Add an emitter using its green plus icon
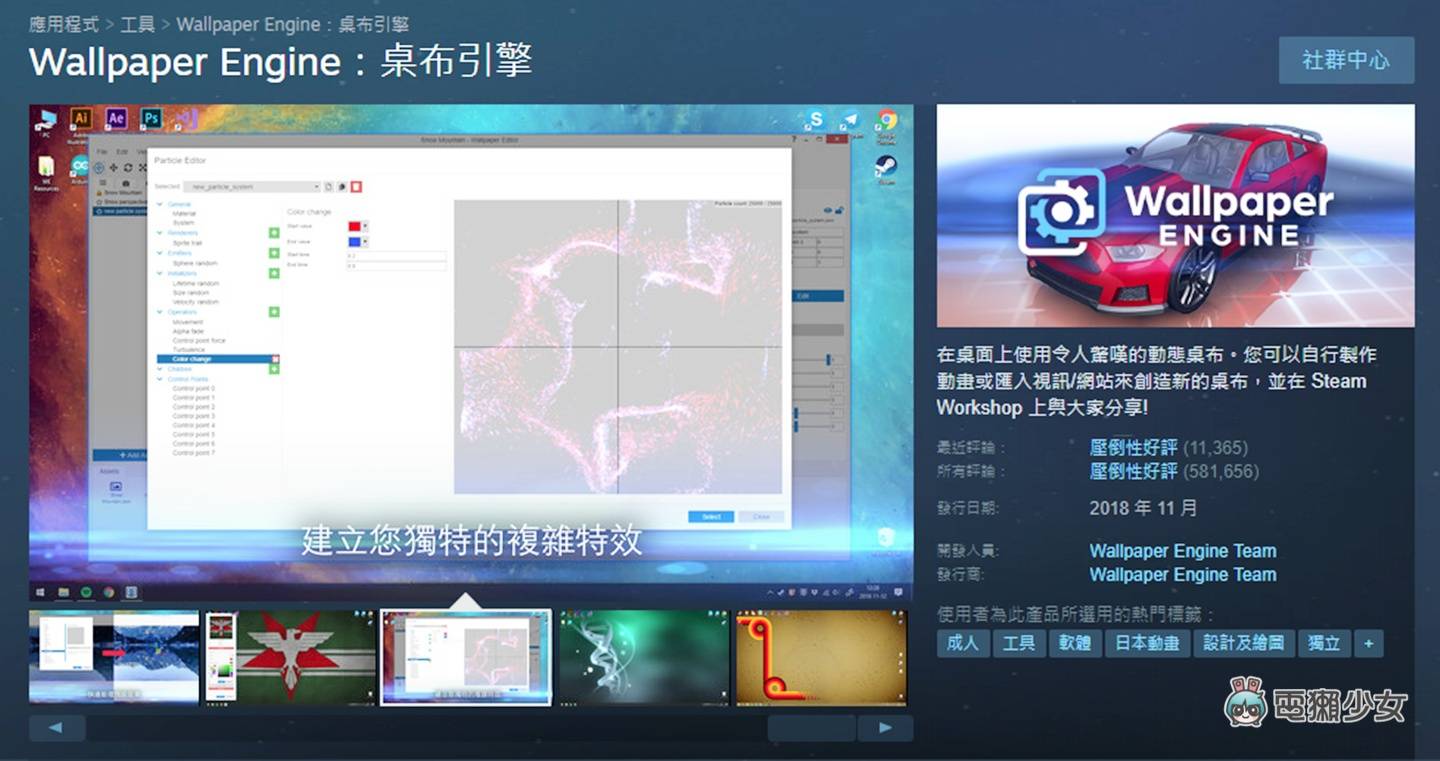Image resolution: width=1440 pixels, height=761 pixels. pos(275,251)
